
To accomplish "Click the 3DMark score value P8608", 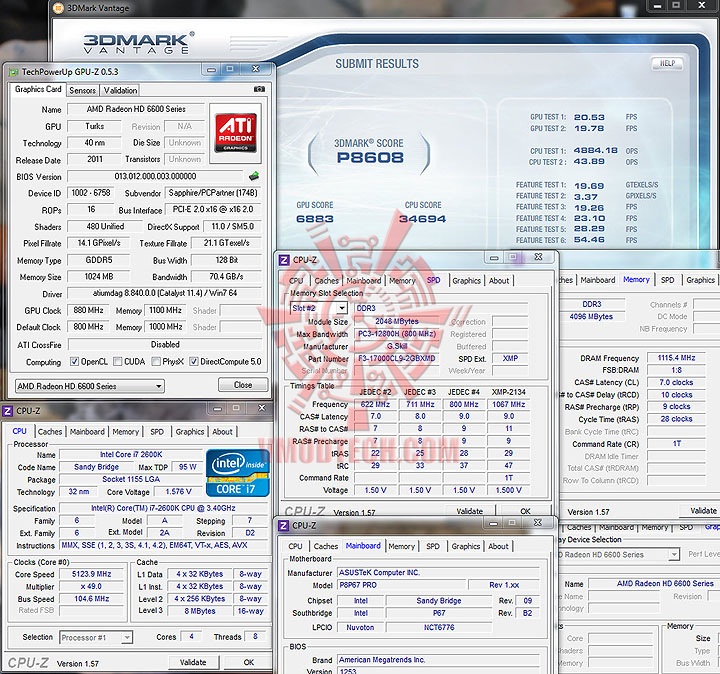I will (370, 157).
